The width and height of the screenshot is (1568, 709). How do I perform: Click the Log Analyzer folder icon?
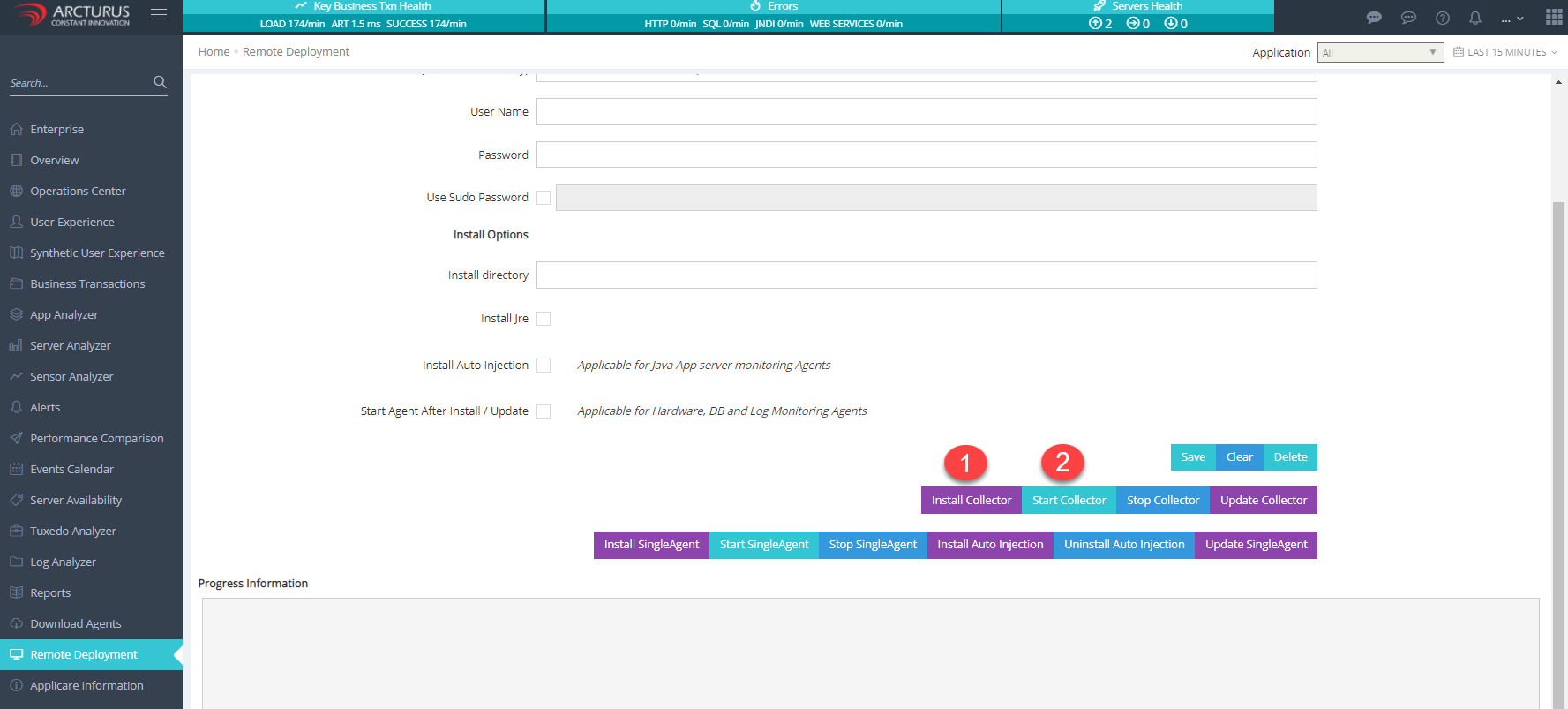(16, 562)
